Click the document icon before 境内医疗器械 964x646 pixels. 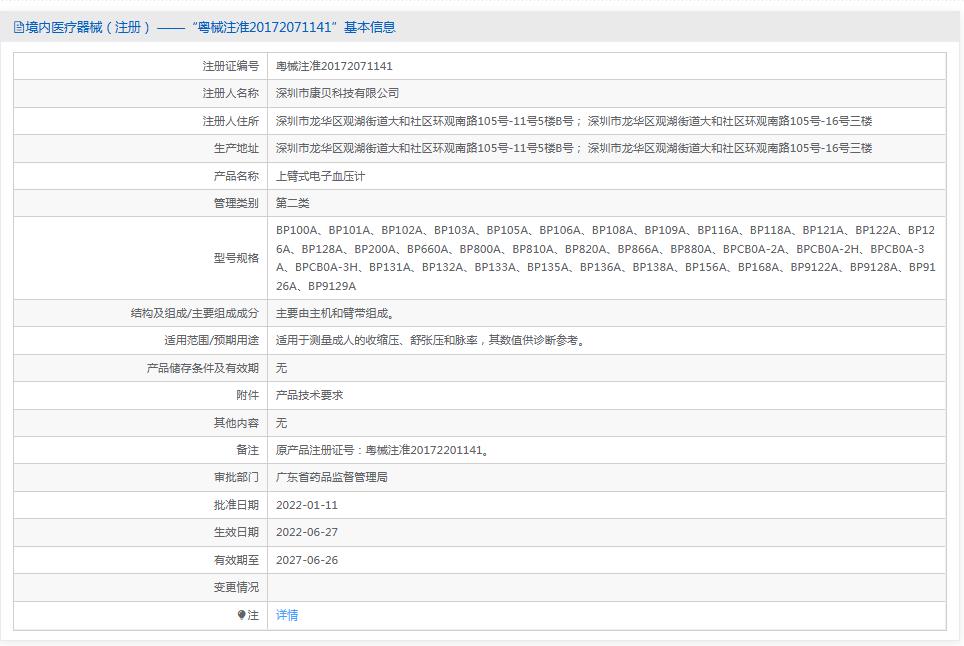(x=18, y=28)
